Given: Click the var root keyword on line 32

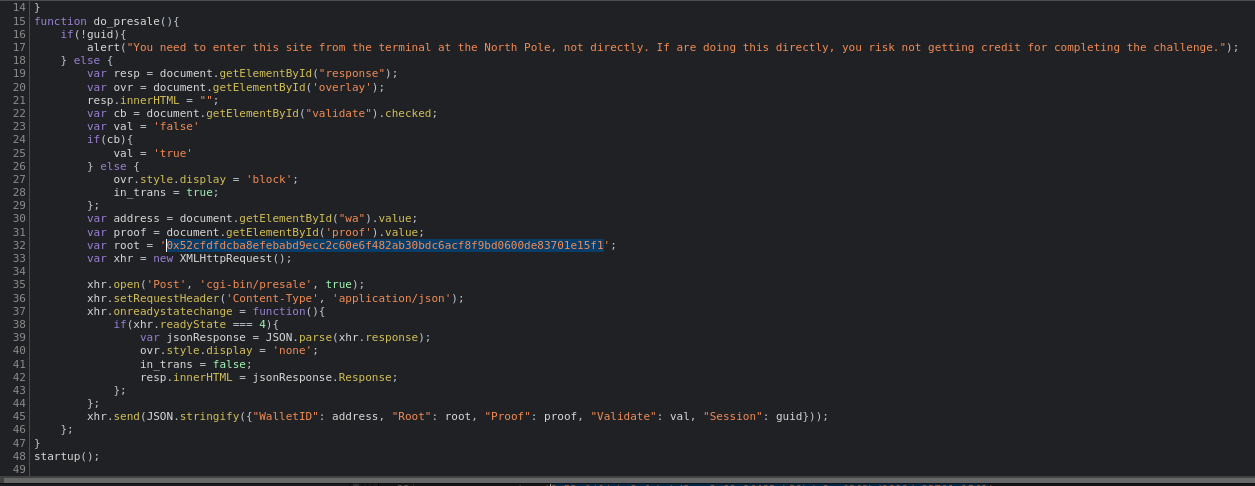Looking at the screenshot, I should (x=113, y=245).
